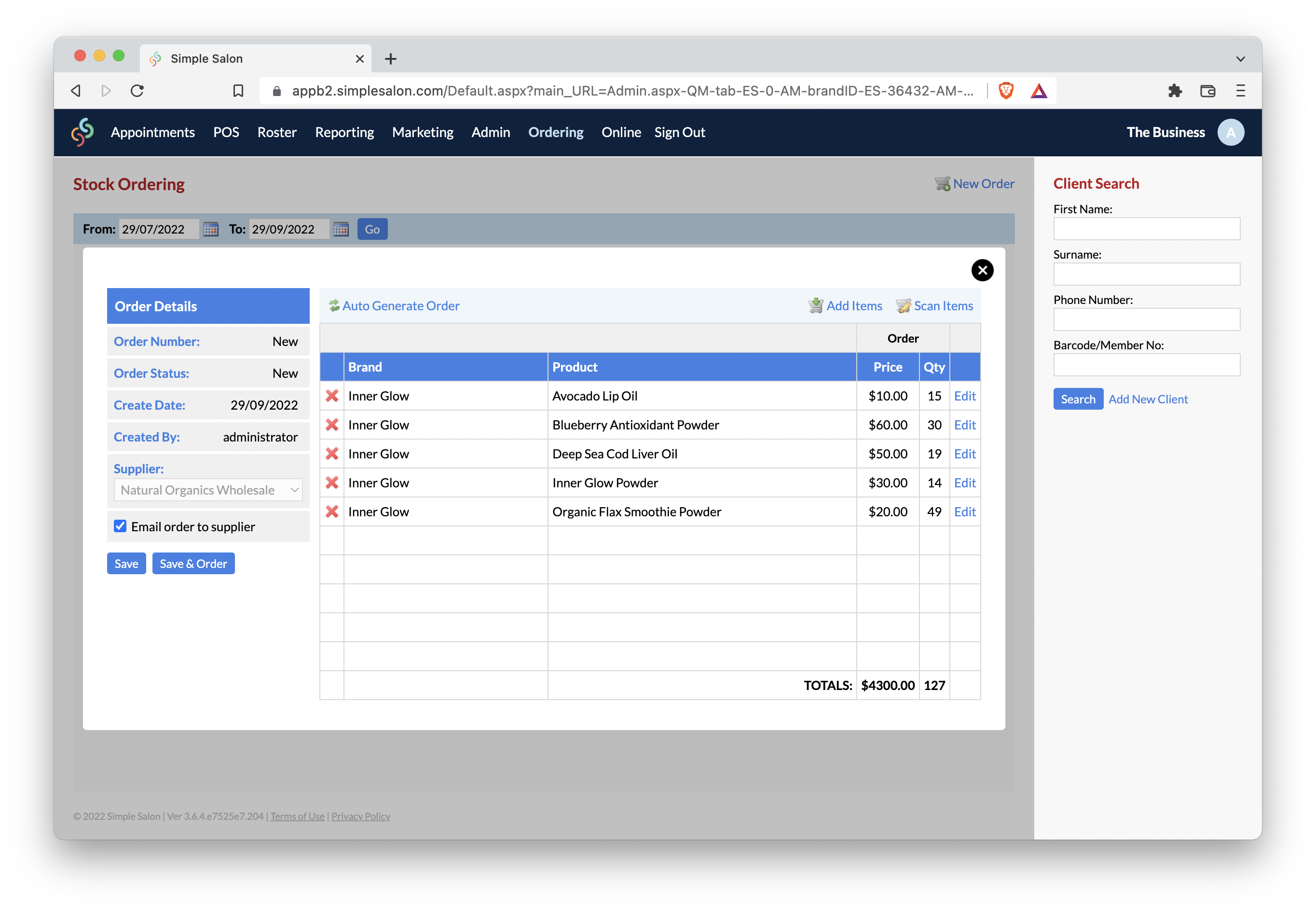The image size is (1316, 911).
Task: Click the Add Items cart icon
Action: tap(816, 306)
